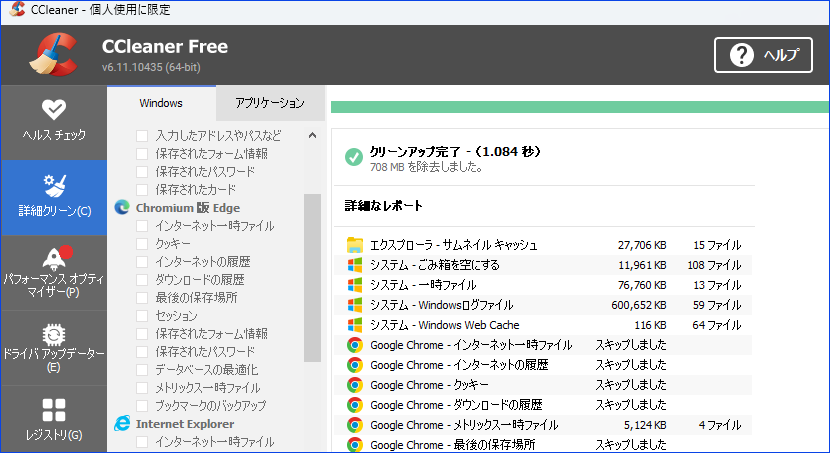Click Chrome icon beside 最後の保存場所 row
Viewport: 830px width, 453px height.
[x=355, y=445]
